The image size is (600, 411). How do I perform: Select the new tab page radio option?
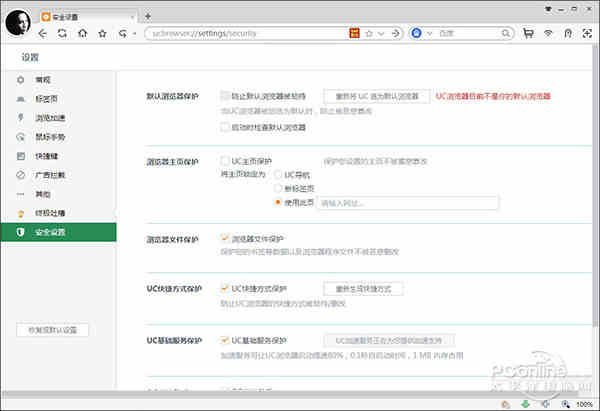tap(278, 188)
